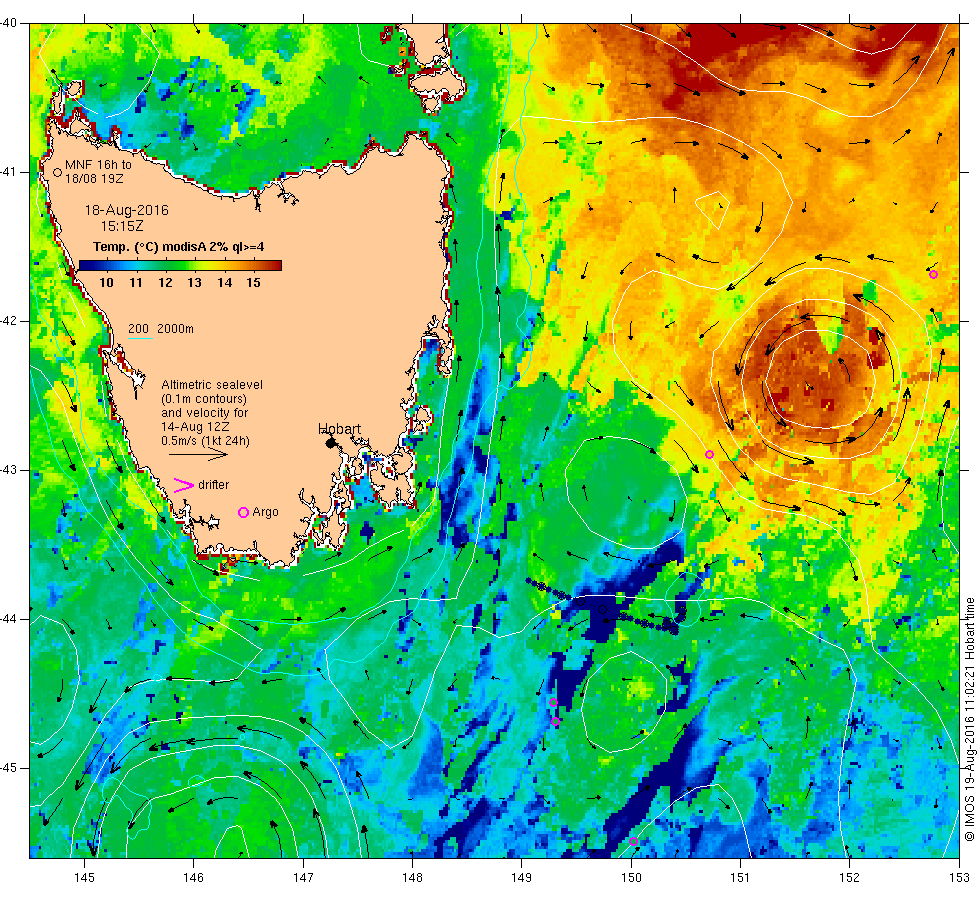The image size is (980, 900).
Task: Click the 'Altimetric sealevel' legend text
Action: point(212,385)
